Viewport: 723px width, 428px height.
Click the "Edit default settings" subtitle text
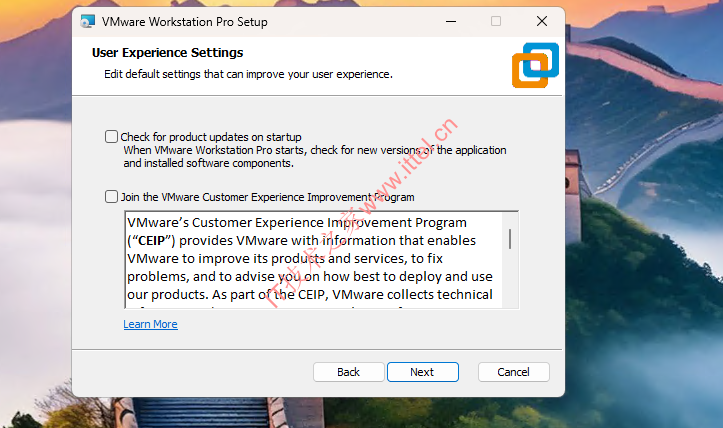click(x=248, y=74)
